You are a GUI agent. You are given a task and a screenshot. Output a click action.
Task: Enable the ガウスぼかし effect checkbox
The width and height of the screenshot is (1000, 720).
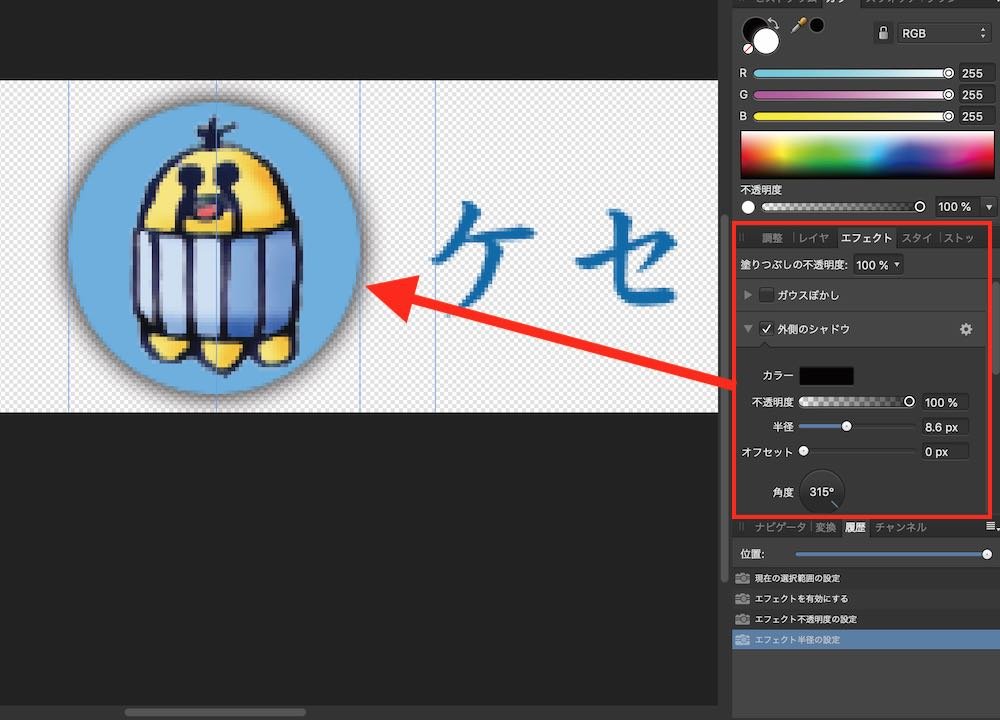pos(767,295)
